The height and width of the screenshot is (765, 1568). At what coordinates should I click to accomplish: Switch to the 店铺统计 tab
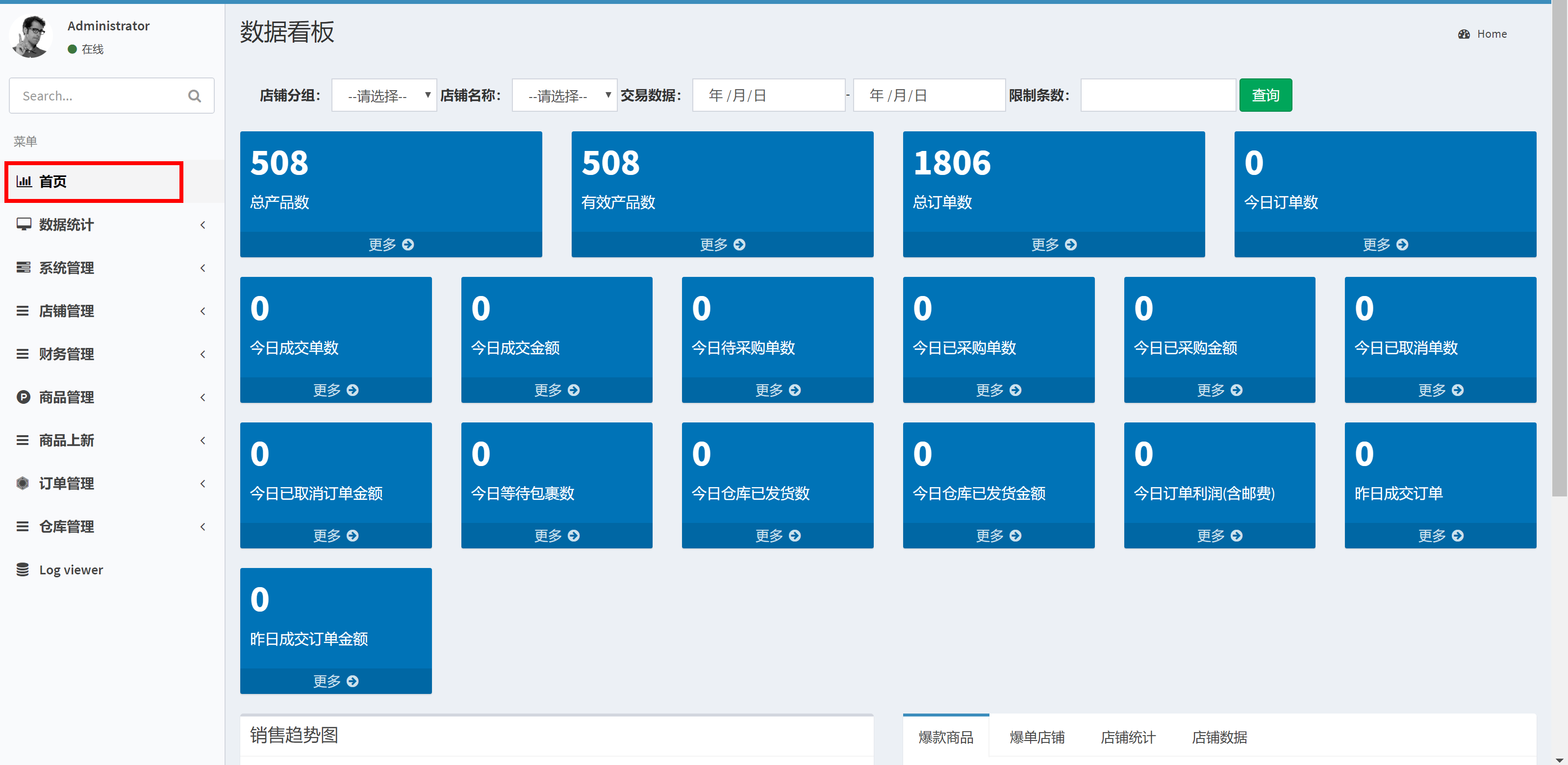(1127, 737)
